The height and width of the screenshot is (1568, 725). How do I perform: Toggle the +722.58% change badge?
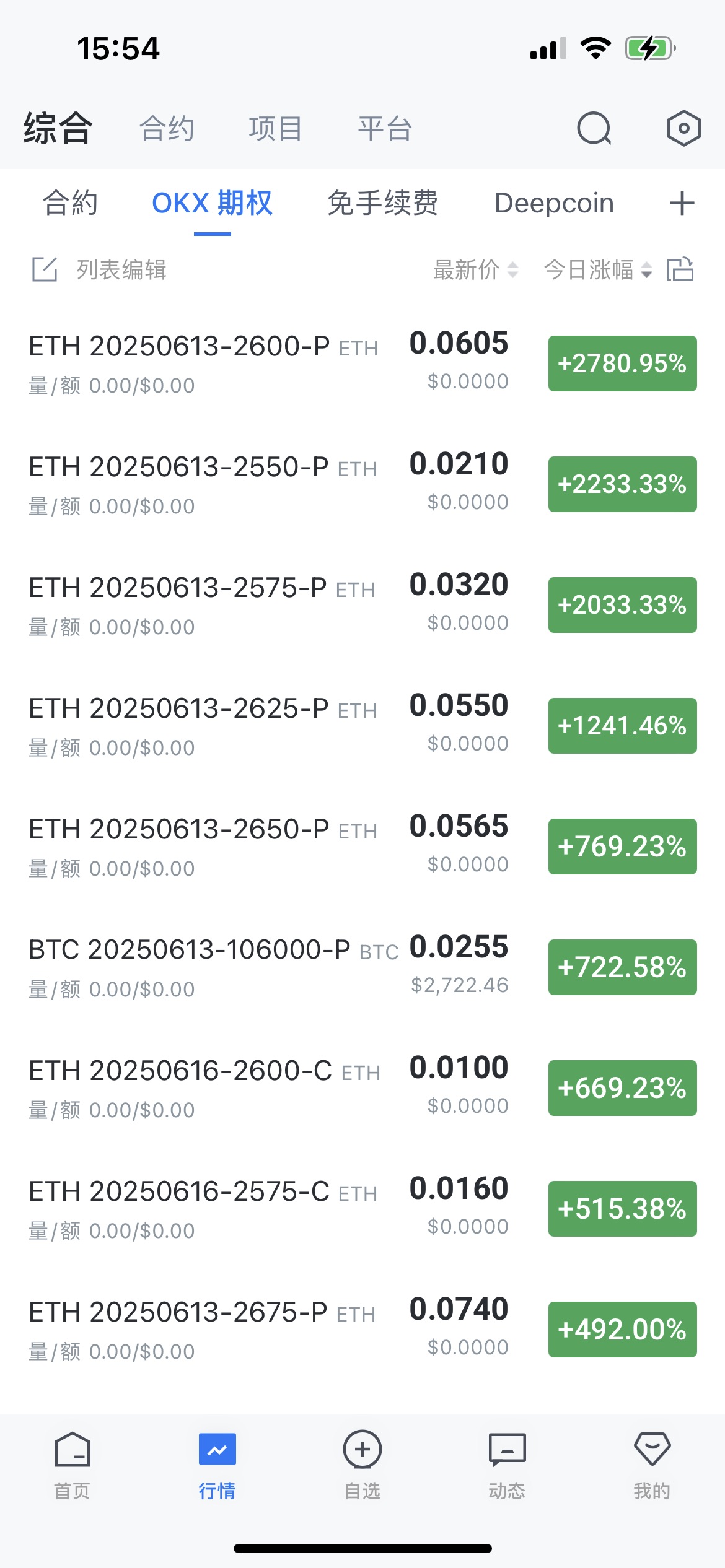coord(622,967)
